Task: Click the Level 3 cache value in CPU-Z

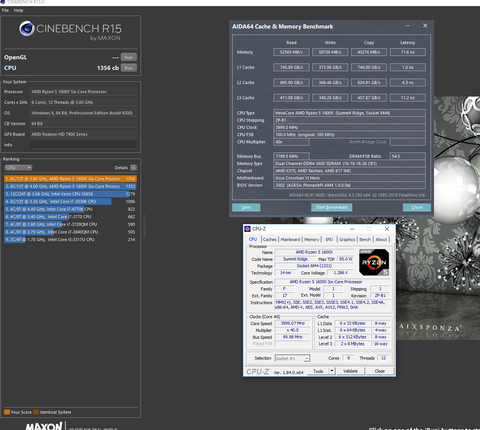Action: point(352,344)
